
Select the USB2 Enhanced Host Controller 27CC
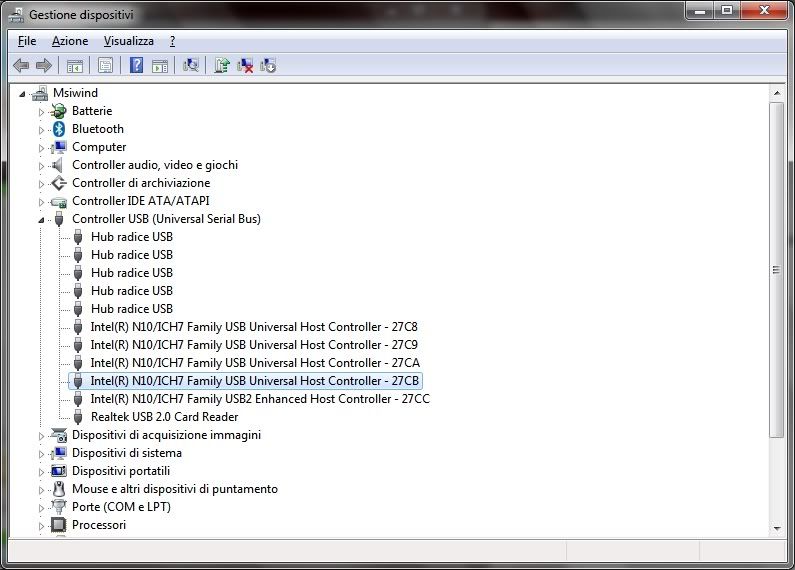(x=260, y=399)
